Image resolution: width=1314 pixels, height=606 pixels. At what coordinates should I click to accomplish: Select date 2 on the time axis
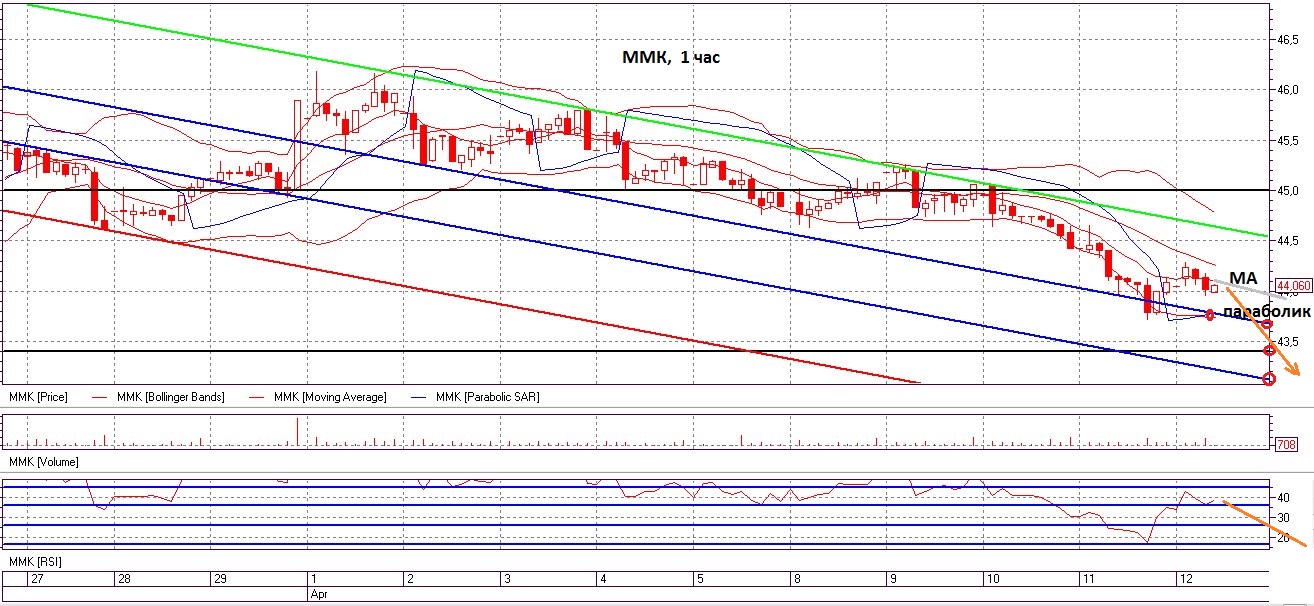[410, 579]
